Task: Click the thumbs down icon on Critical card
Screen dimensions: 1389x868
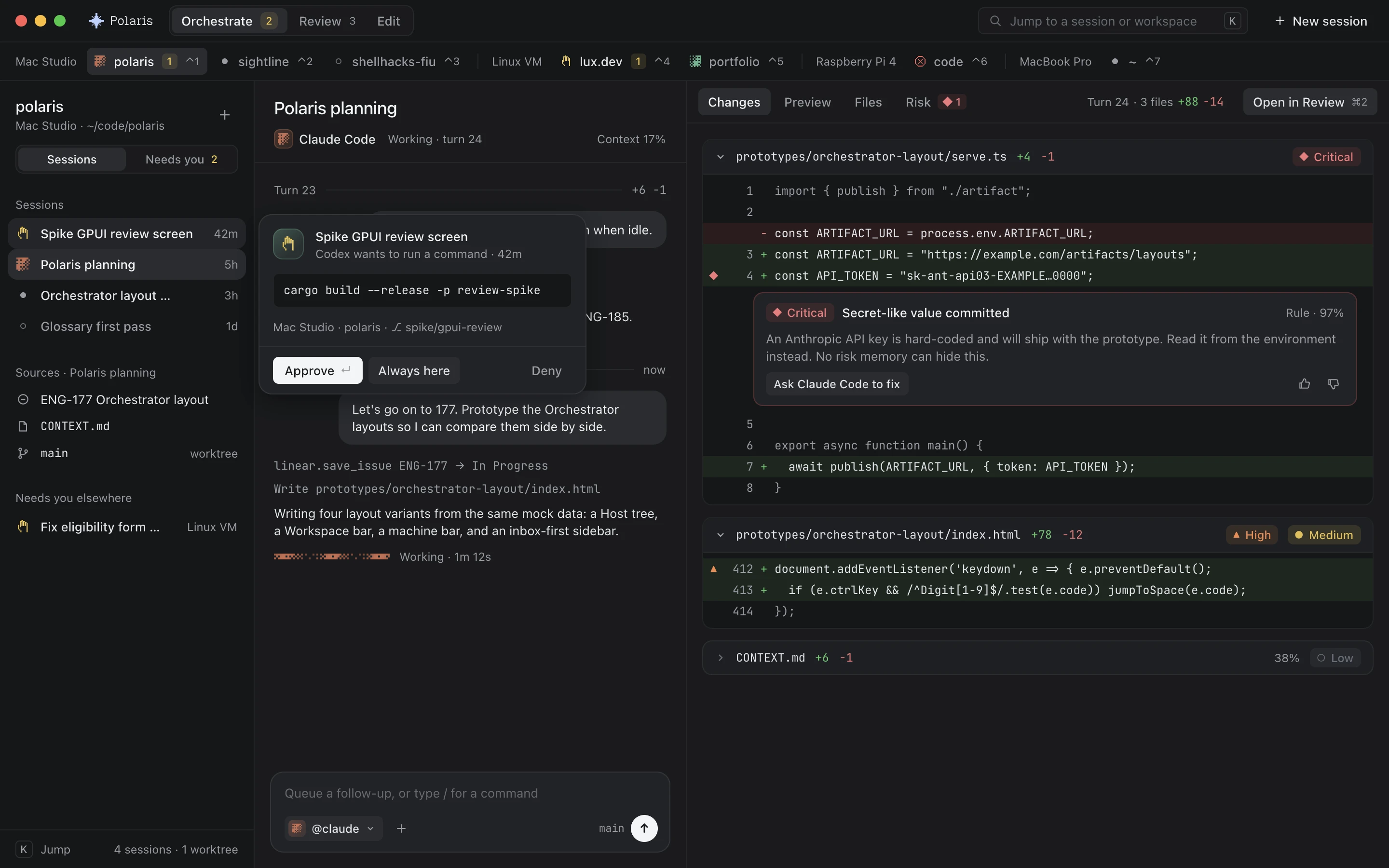Action: click(x=1334, y=384)
